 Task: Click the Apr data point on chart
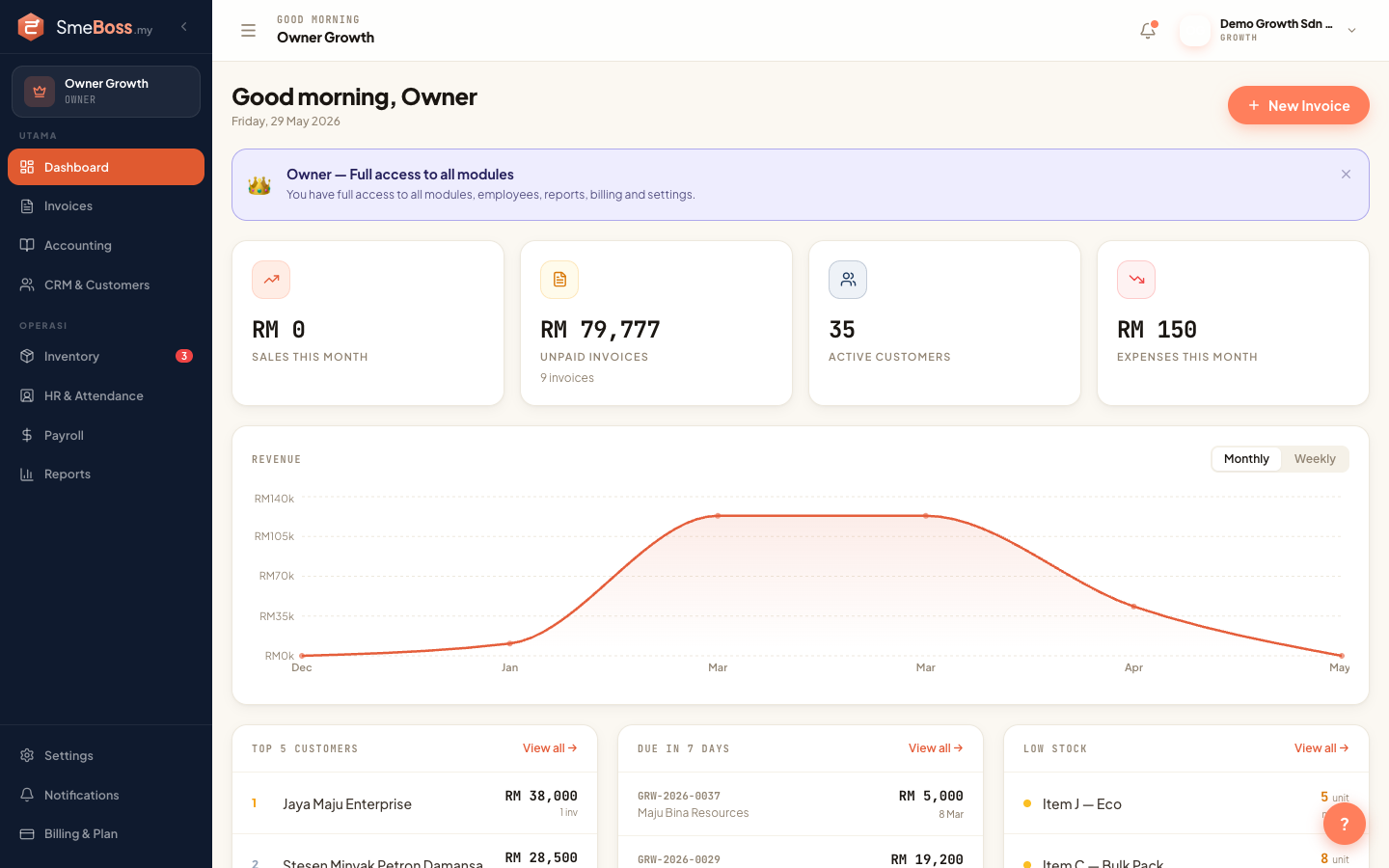1133,607
